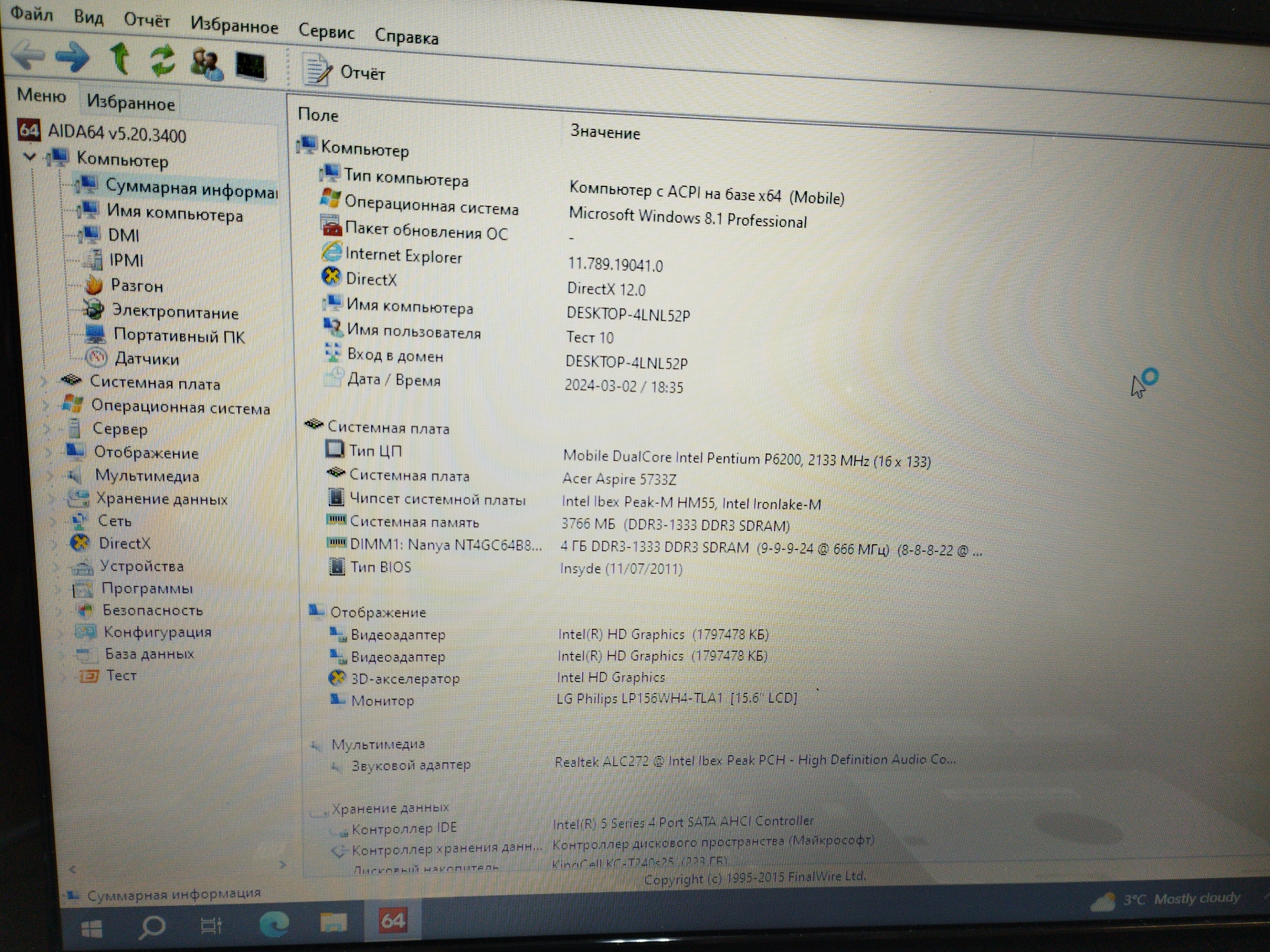Click the Mobile DualCore Intel Pentium P6200 value
Screen dimensions: 1270x952
click(747, 459)
